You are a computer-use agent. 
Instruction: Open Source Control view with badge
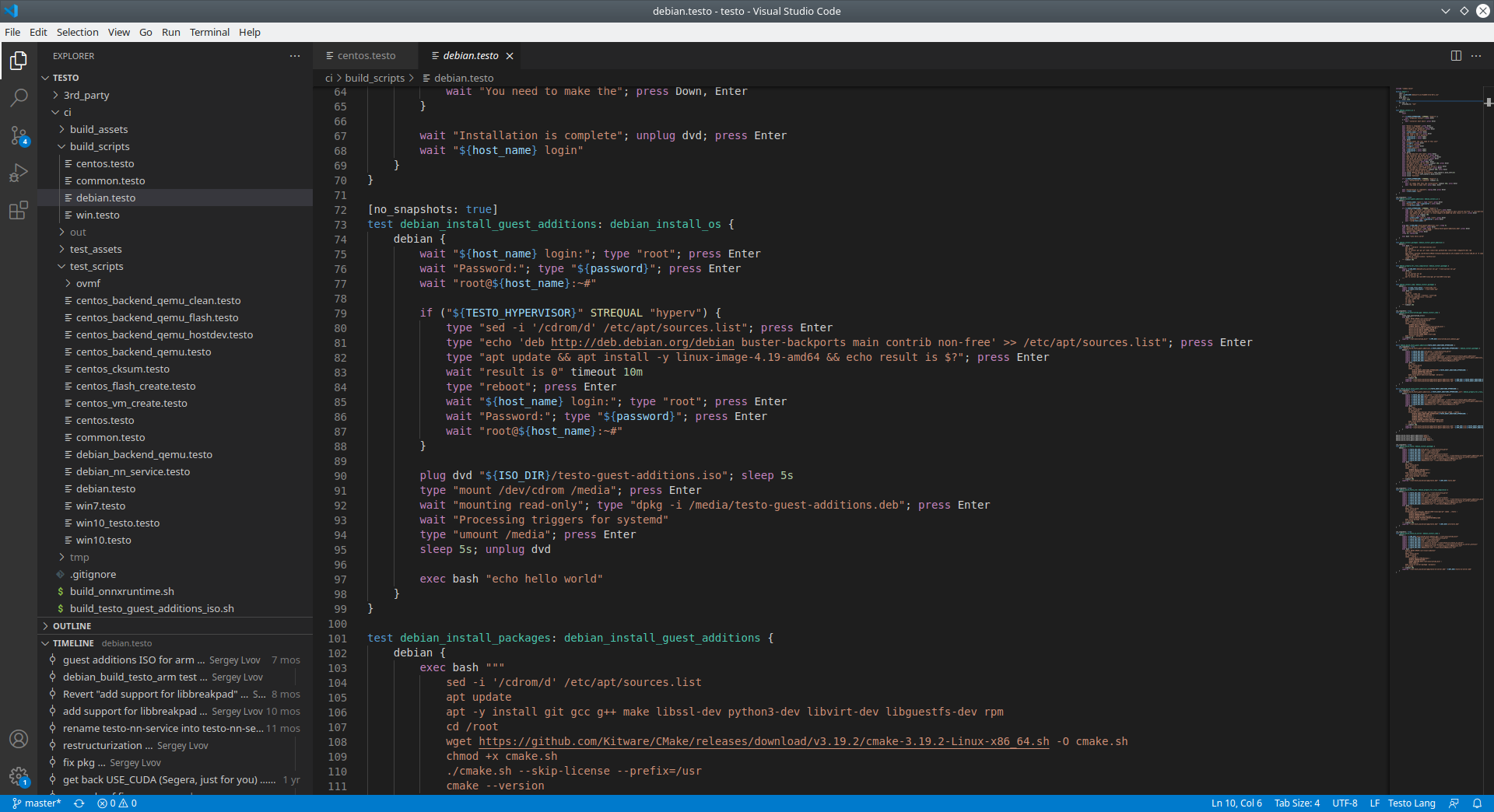[x=19, y=135]
